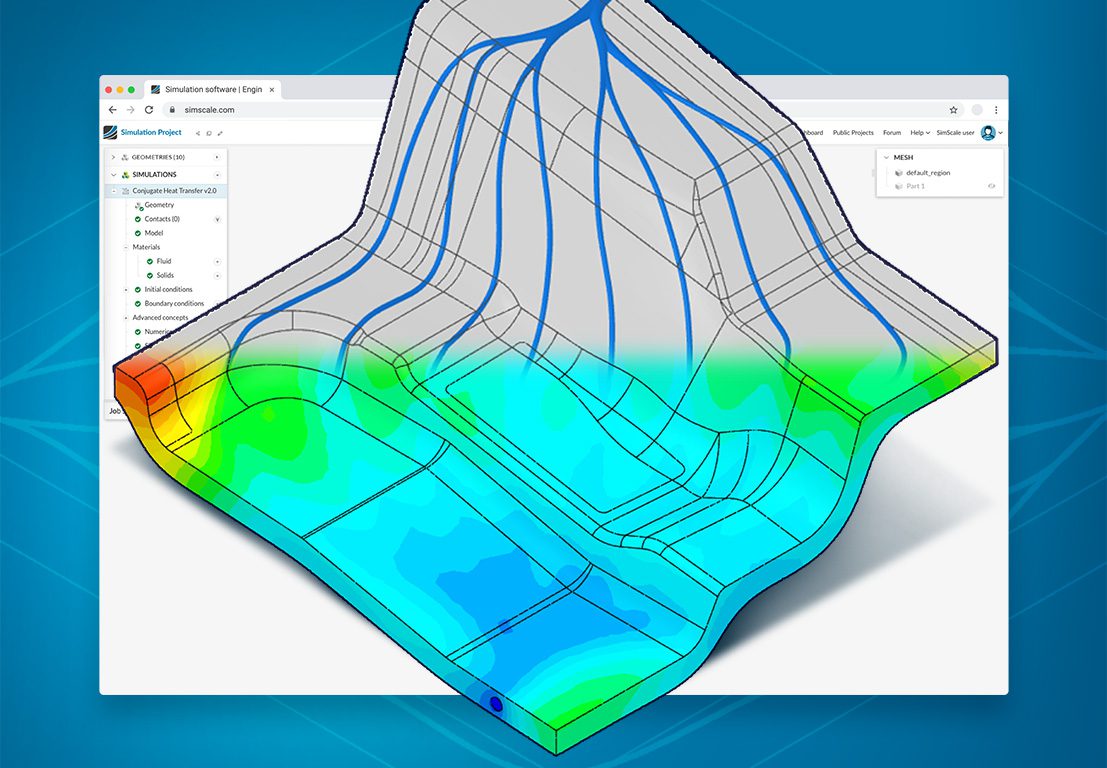Click the Geometry node icon

(138, 205)
